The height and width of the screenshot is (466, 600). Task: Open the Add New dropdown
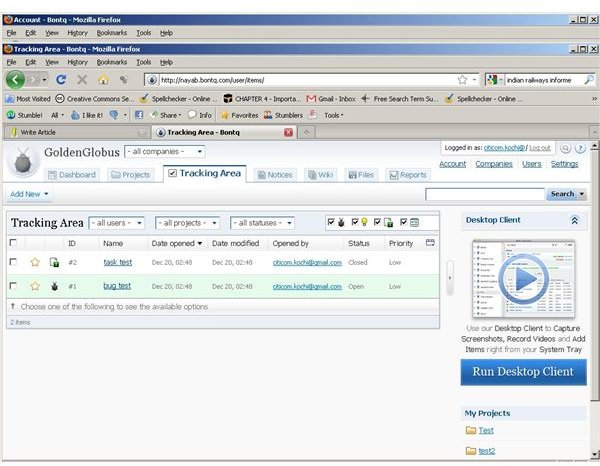pyautogui.click(x=29, y=194)
